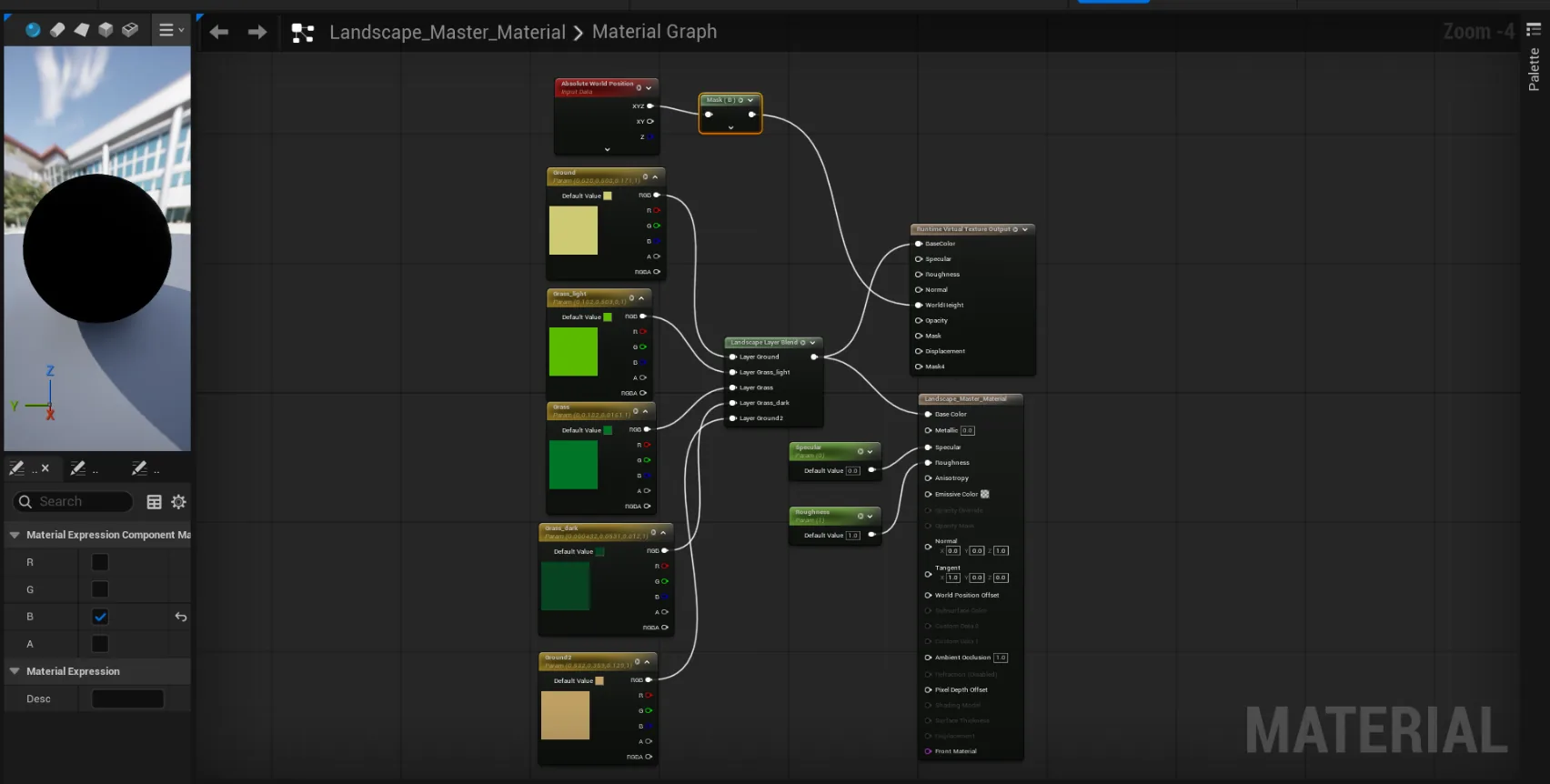Select the sphere preview mesh icon

pos(33,30)
